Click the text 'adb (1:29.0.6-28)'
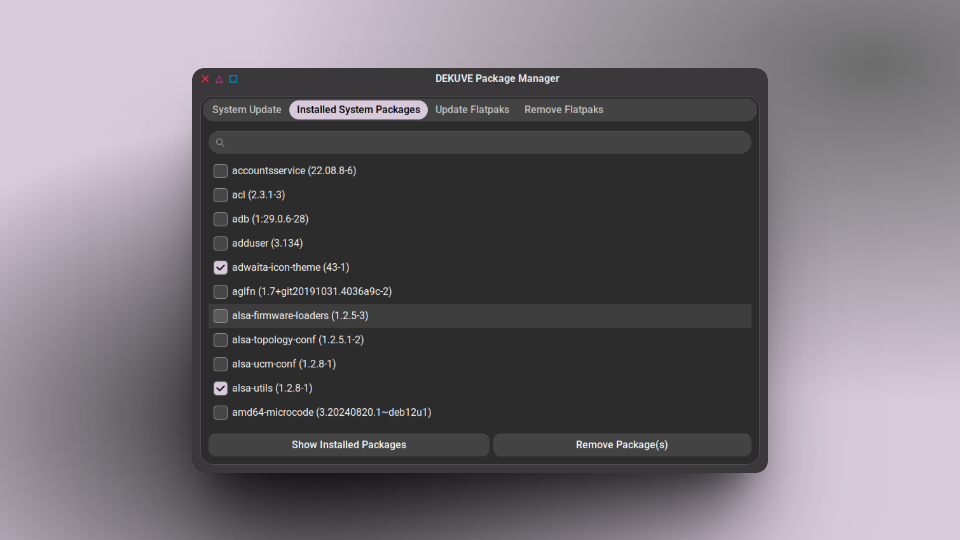This screenshot has height=540, width=960. tap(270, 219)
